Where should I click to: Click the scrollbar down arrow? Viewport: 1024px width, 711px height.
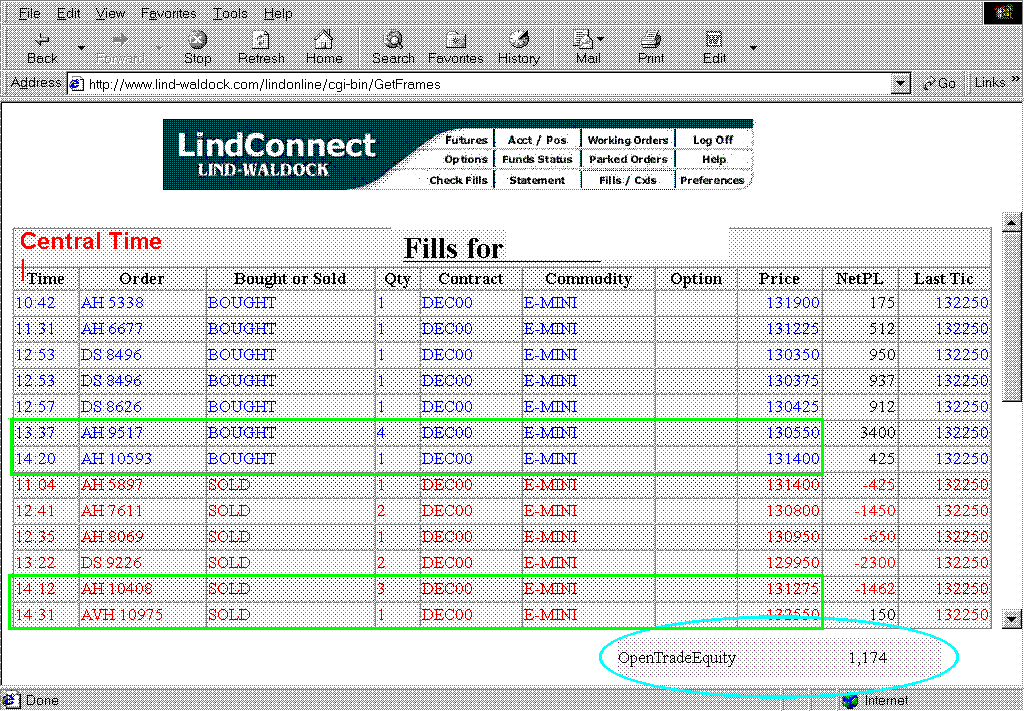pos(1011,618)
